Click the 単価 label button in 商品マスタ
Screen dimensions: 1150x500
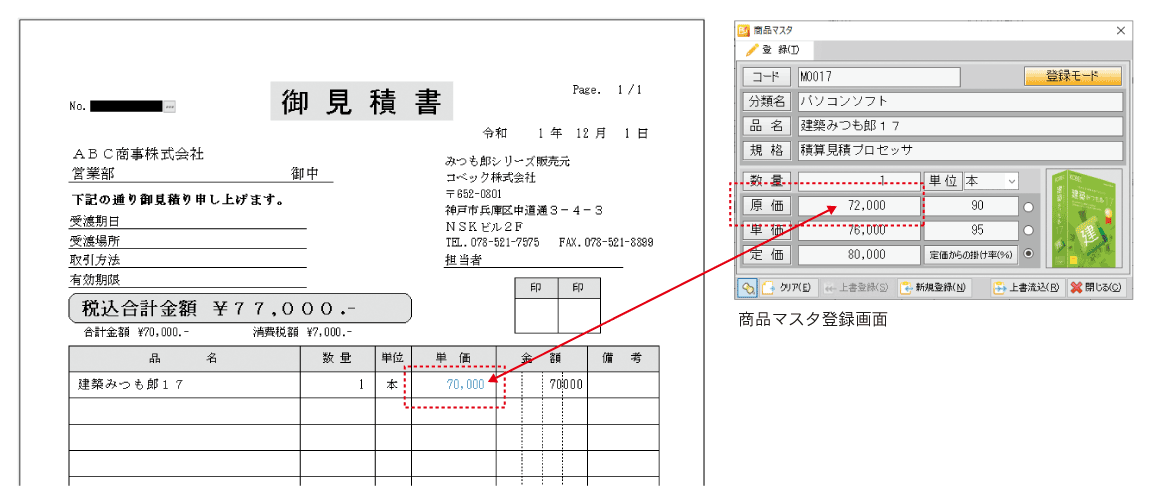766,230
